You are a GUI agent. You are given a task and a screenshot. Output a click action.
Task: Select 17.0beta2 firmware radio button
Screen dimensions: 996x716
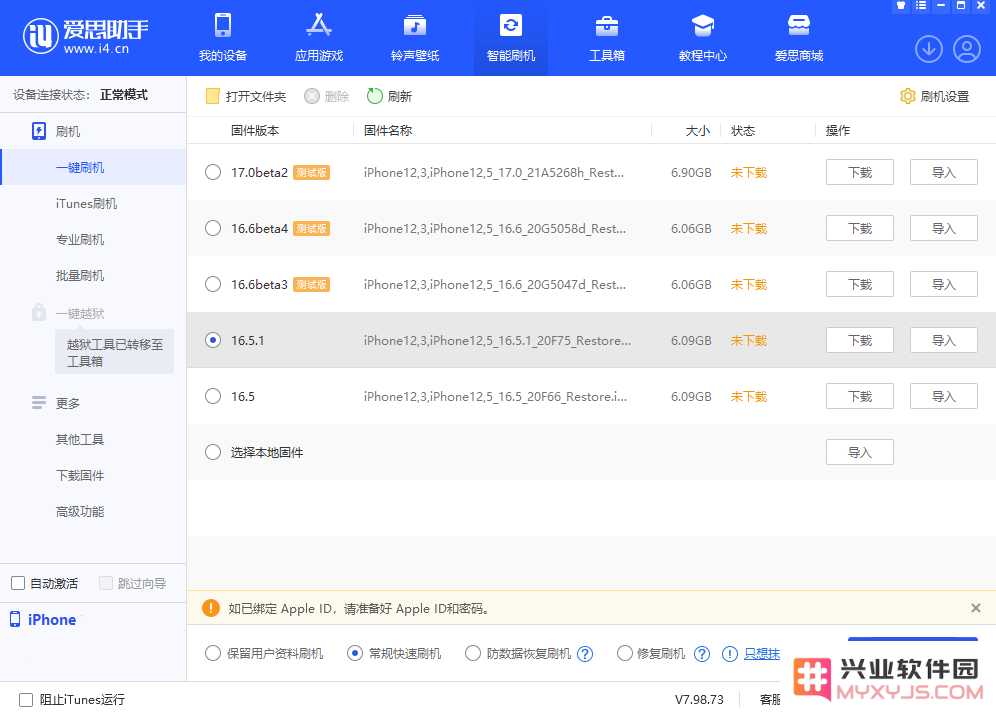click(x=213, y=172)
